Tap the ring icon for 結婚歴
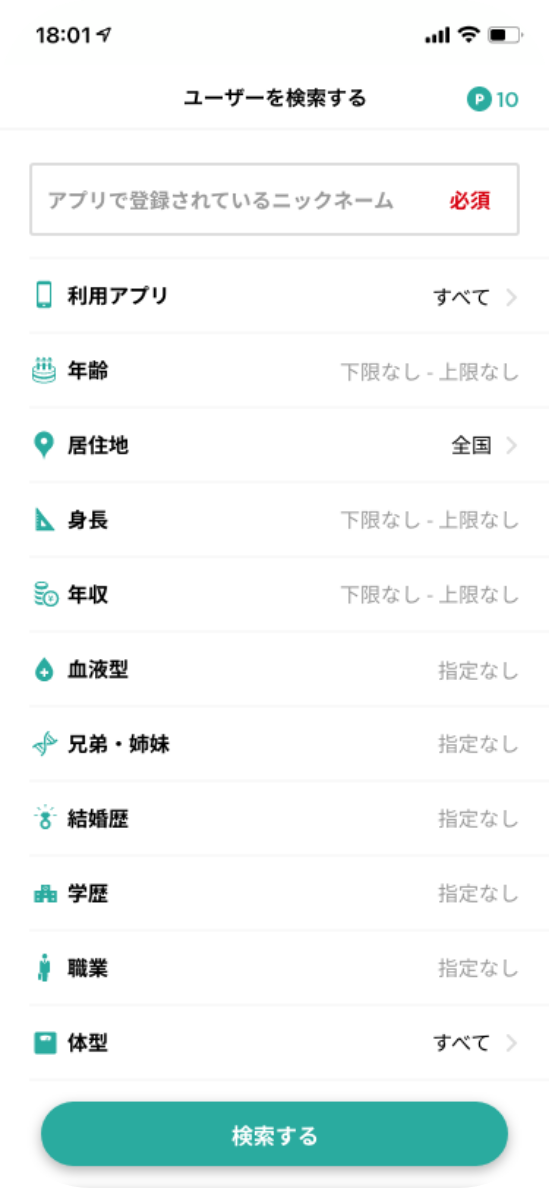 click(45, 818)
